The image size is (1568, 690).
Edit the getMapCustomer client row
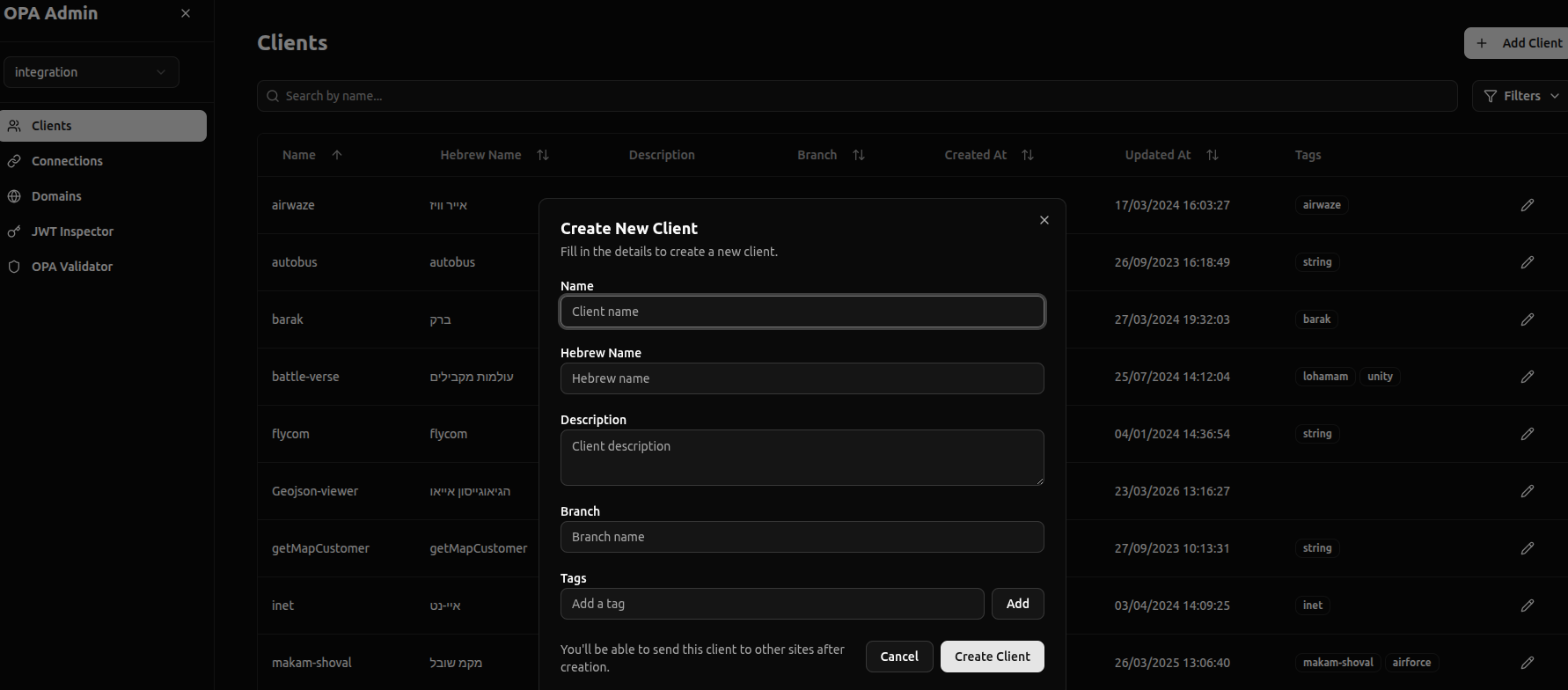click(1528, 548)
